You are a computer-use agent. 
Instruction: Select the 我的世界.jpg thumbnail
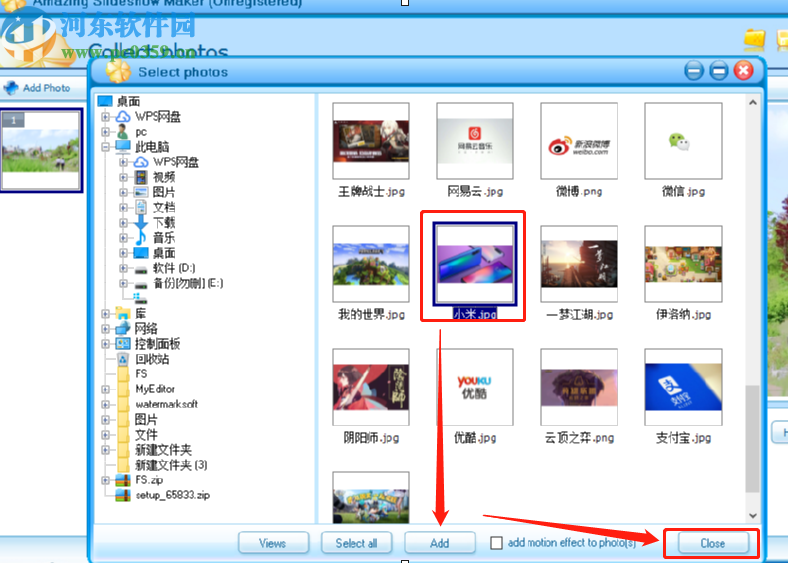tap(371, 264)
